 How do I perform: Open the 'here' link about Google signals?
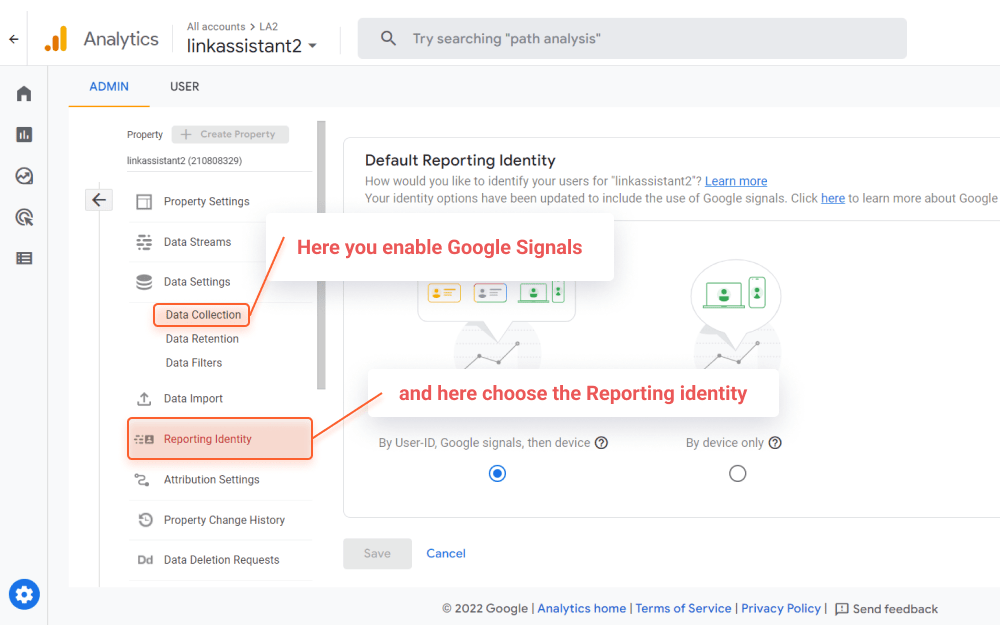(833, 198)
